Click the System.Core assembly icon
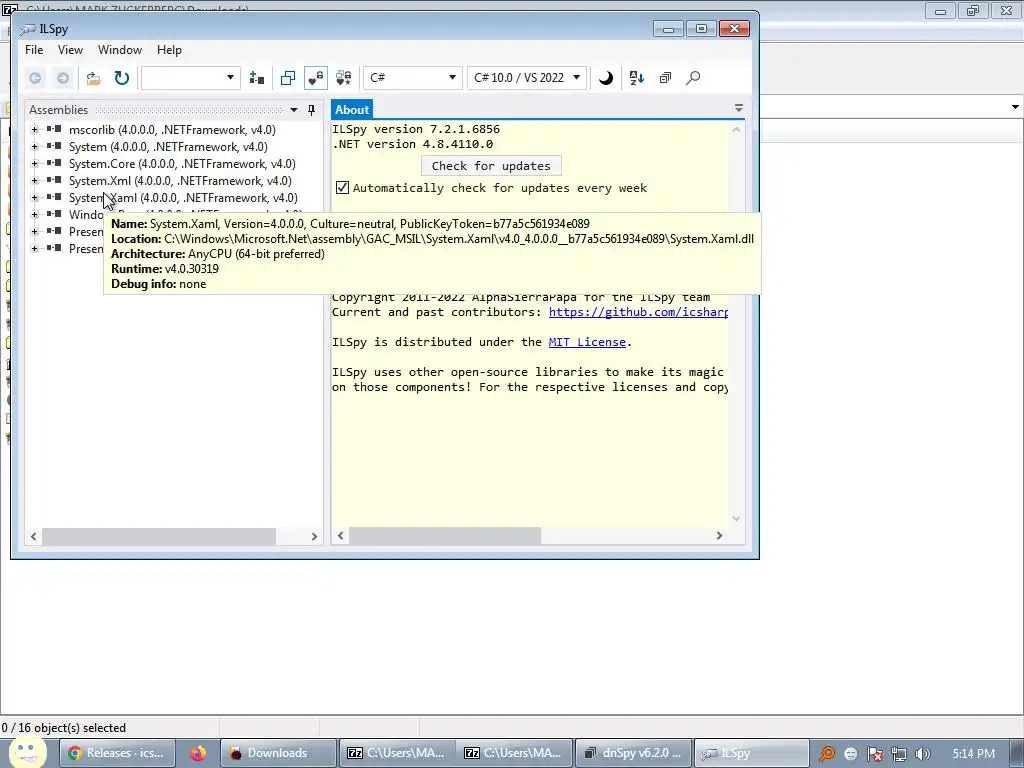This screenshot has height=768, width=1024. pos(54,163)
